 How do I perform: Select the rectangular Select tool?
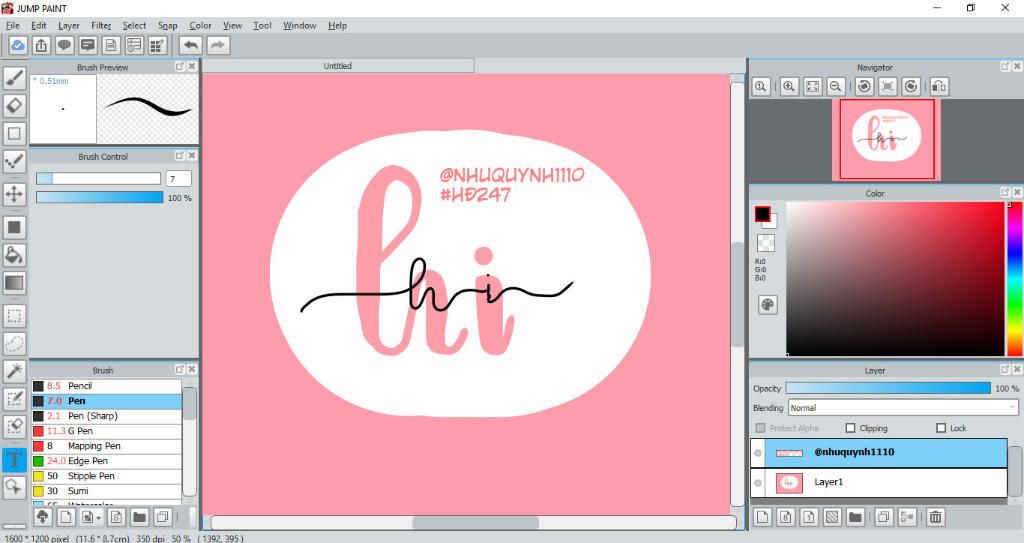point(14,316)
